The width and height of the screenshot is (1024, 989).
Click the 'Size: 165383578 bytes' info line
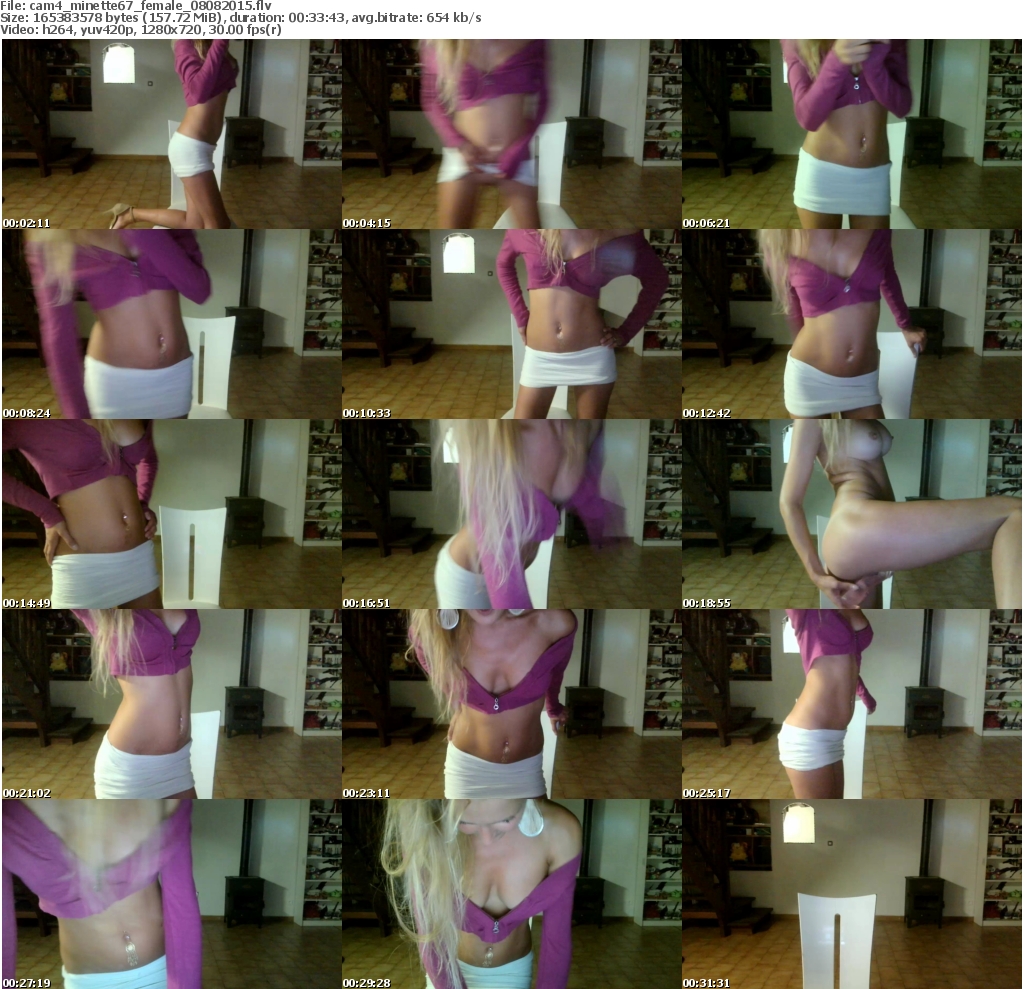coord(241,18)
